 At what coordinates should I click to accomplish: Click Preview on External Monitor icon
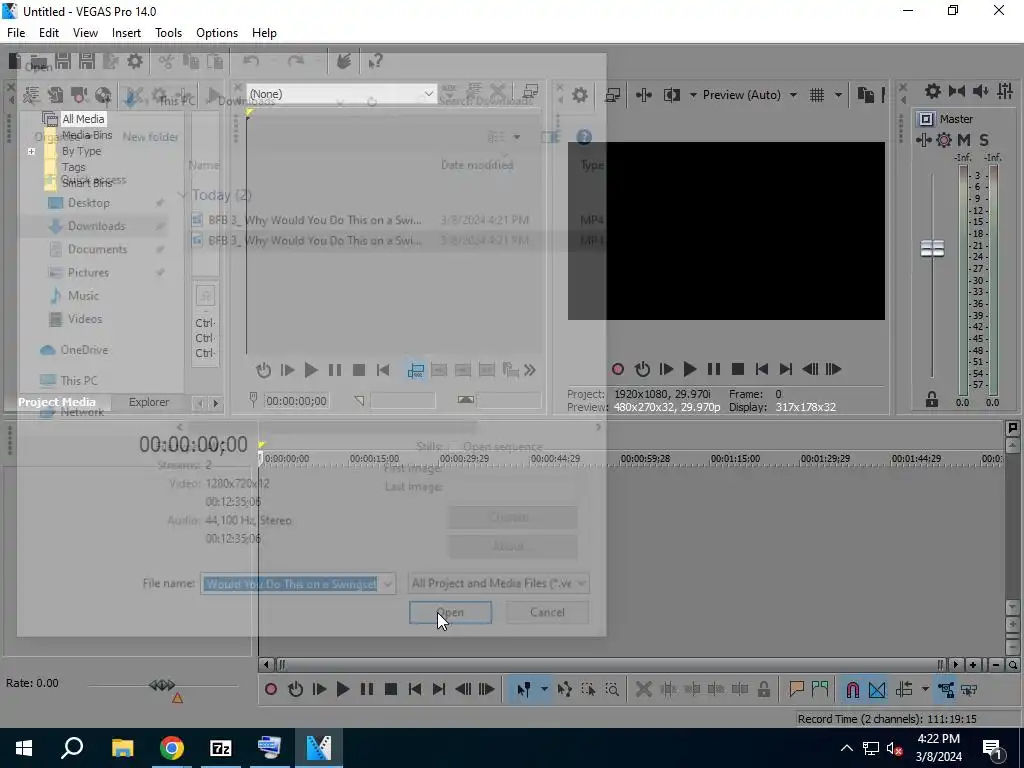tap(613, 95)
